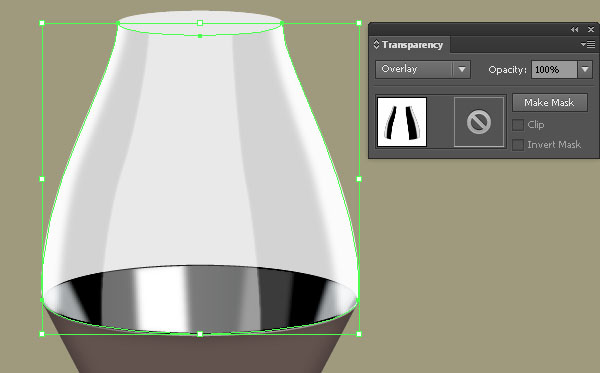Viewport: 600px width, 373px height.
Task: Click the Make Mask button
Action: click(549, 103)
